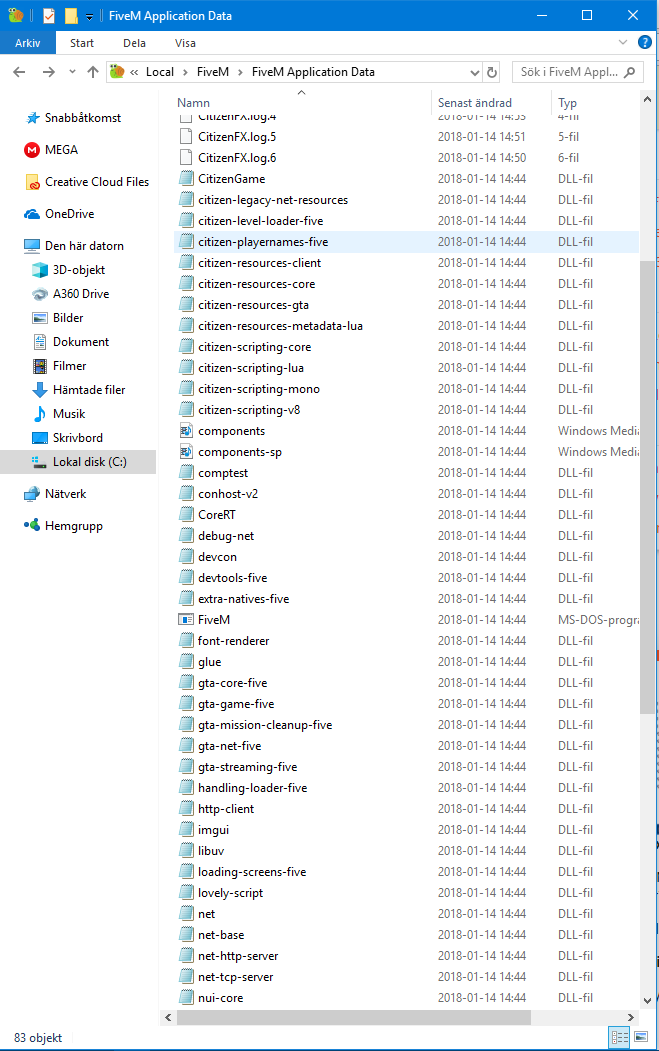
Task: Open address bar history dropdown
Action: coord(475,72)
